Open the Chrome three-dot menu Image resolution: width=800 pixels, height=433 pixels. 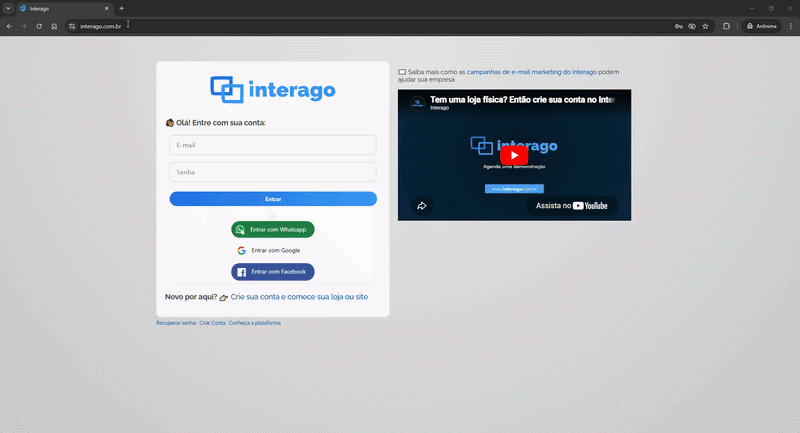click(x=791, y=26)
